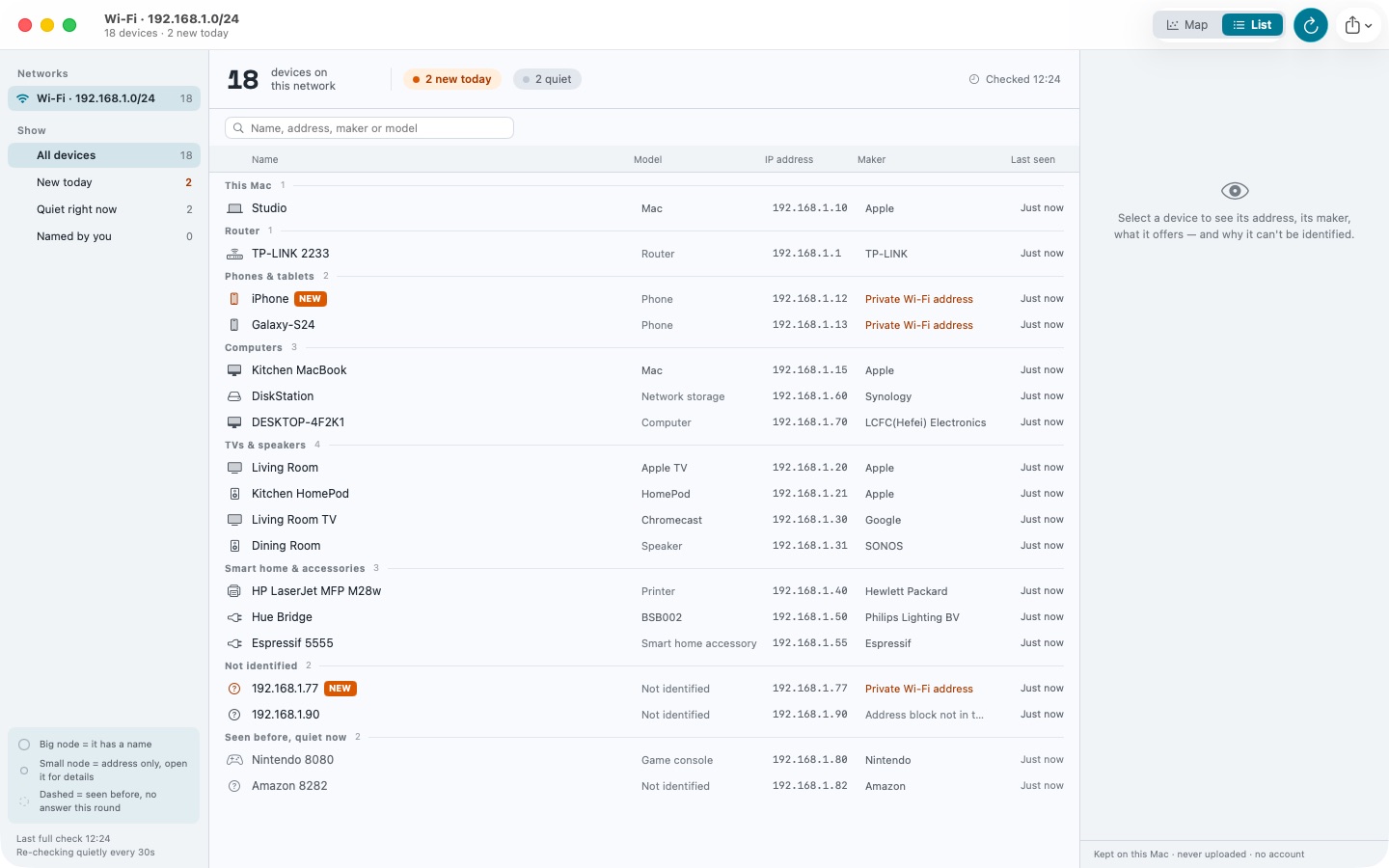Image resolution: width=1389 pixels, height=868 pixels.
Task: Click the Seen before, quiet now header
Action: click(286, 738)
